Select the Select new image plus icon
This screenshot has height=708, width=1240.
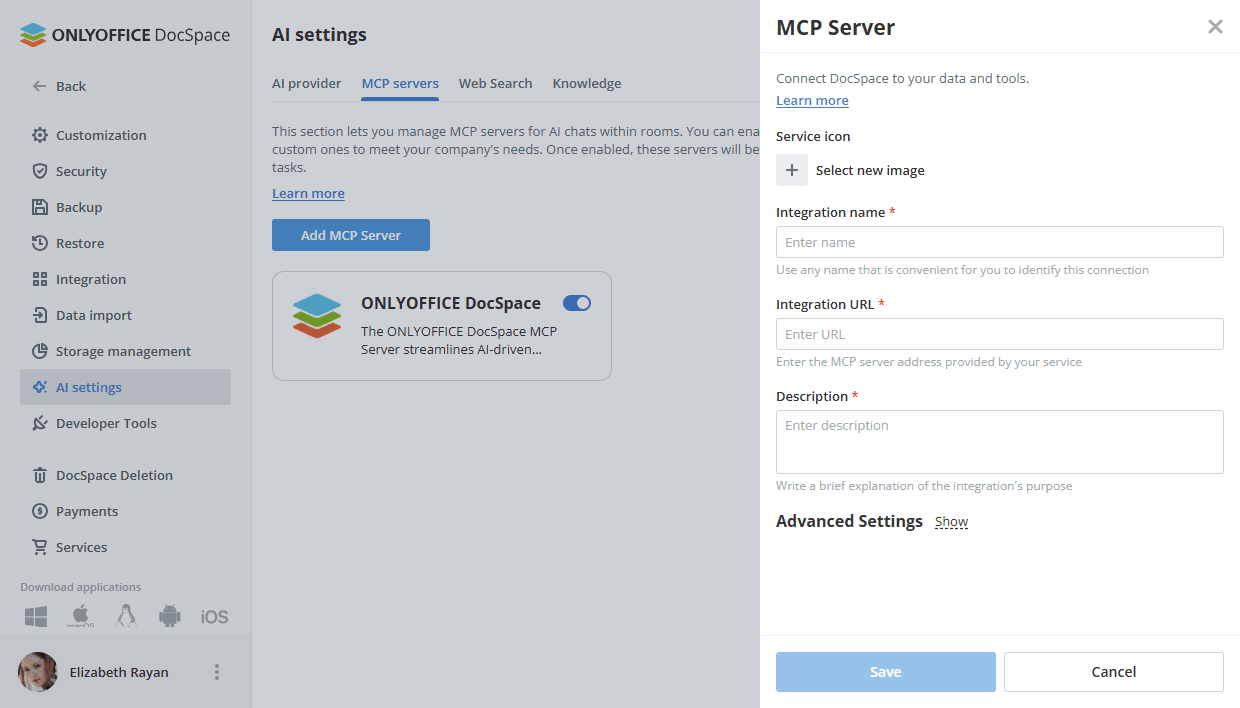tap(792, 170)
